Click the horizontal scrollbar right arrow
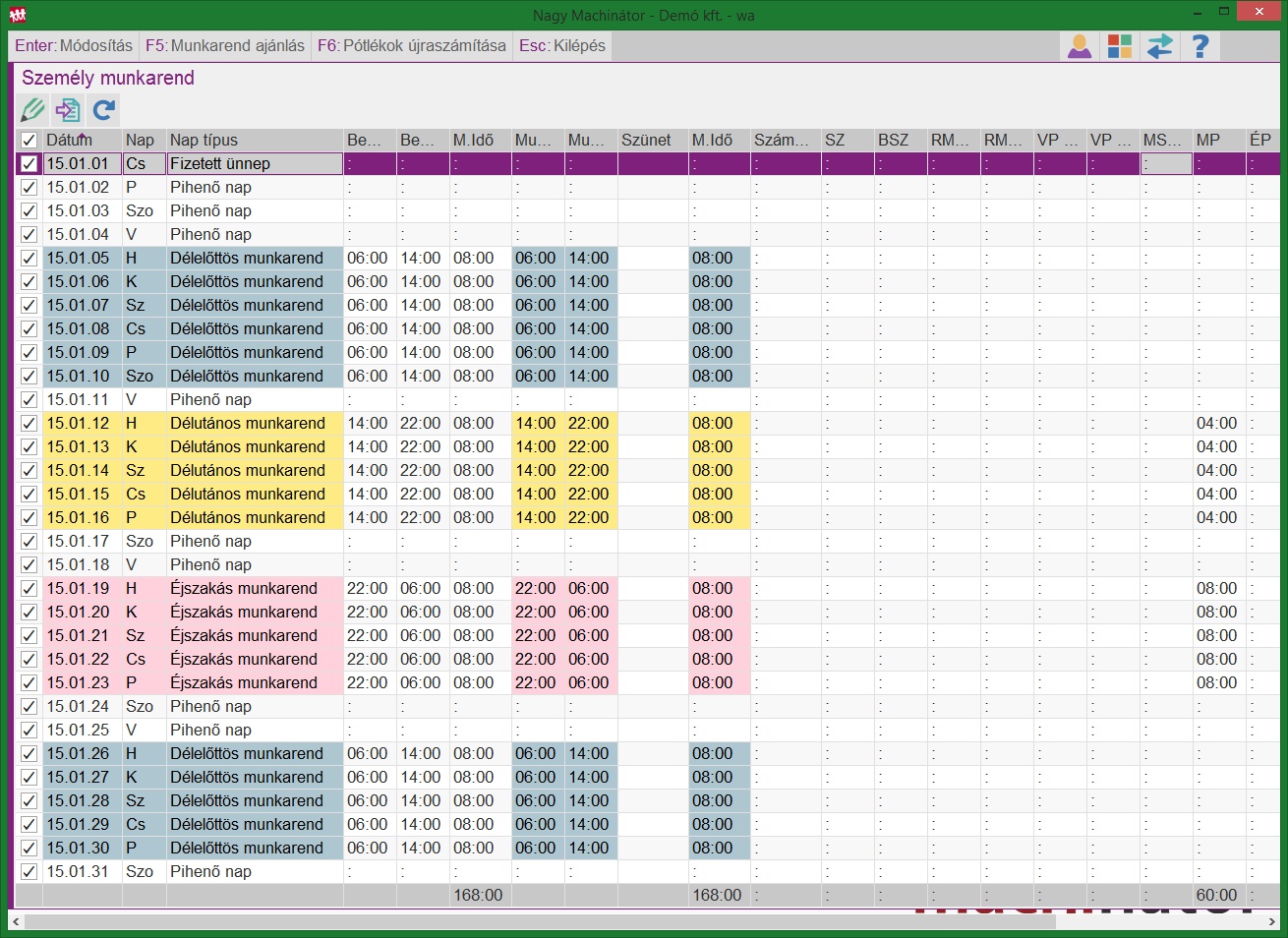 click(x=1271, y=921)
